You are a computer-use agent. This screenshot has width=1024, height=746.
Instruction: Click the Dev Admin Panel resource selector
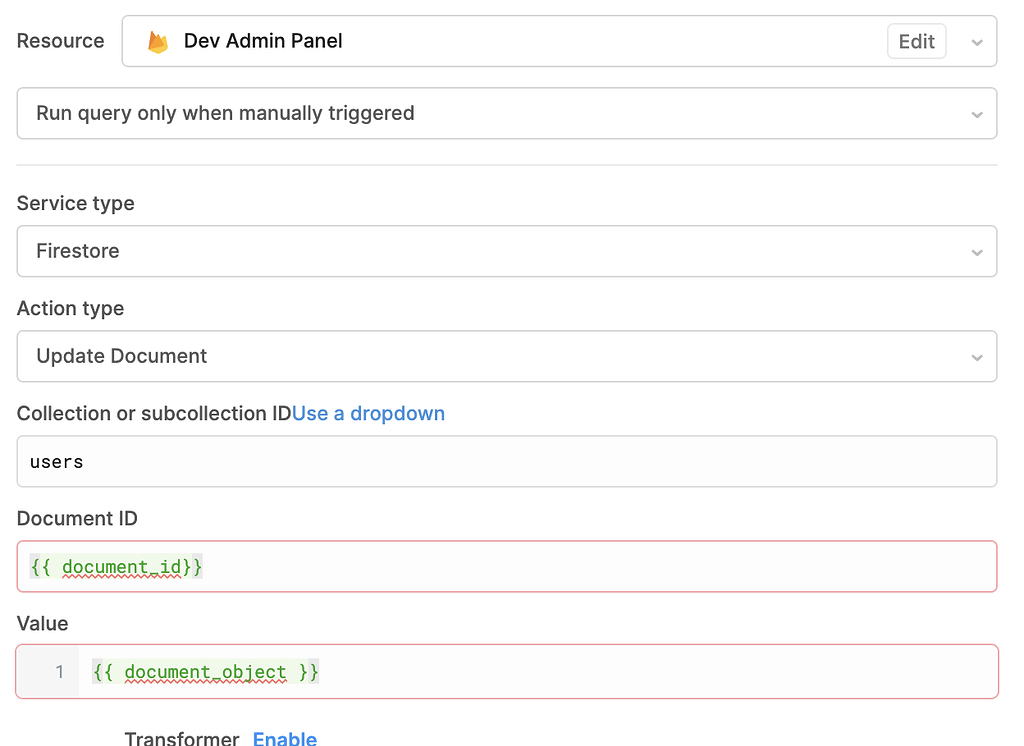[400, 41]
